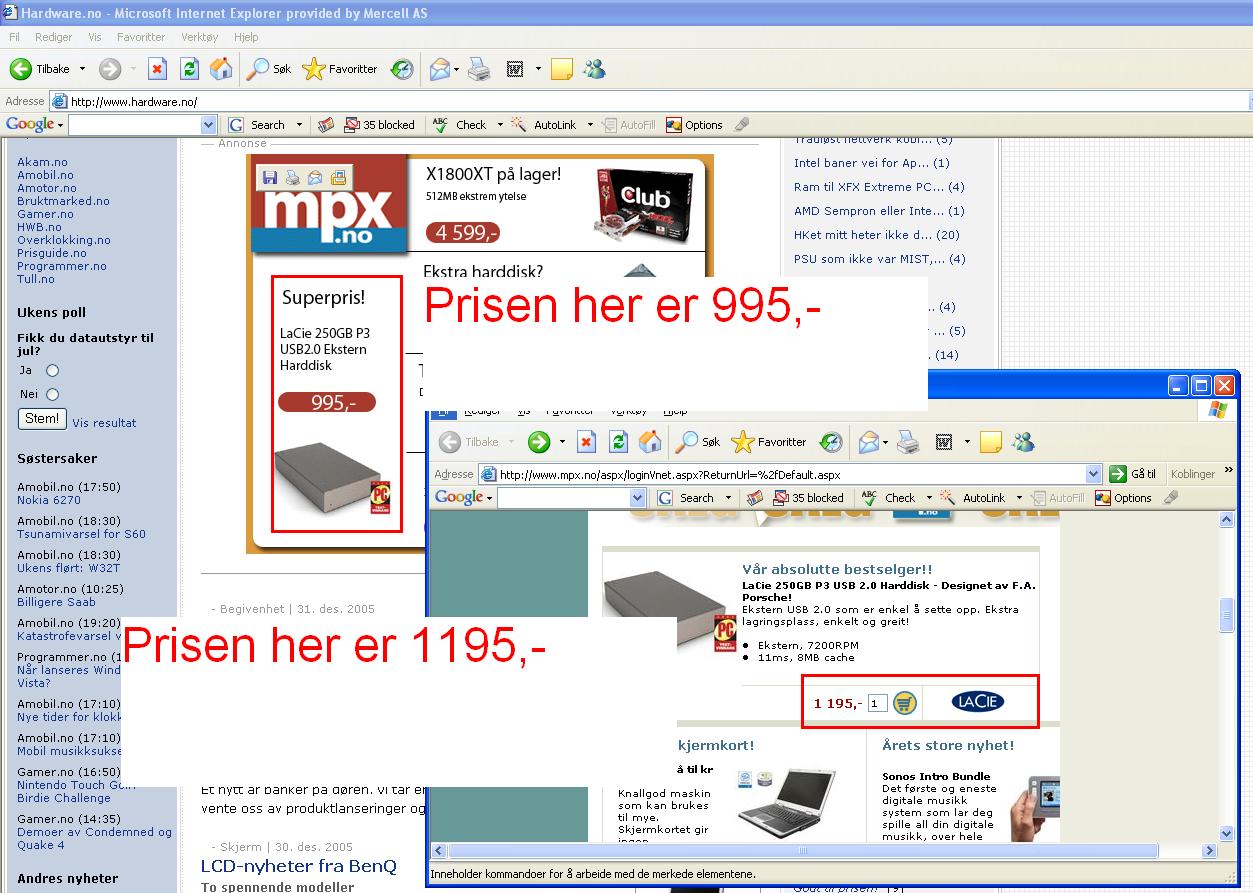Open Fil menu in main window

click(x=15, y=37)
